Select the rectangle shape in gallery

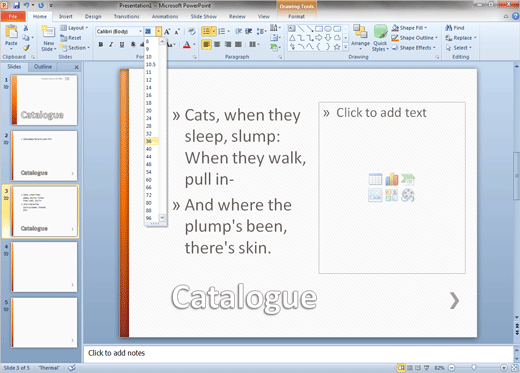tap(319, 29)
